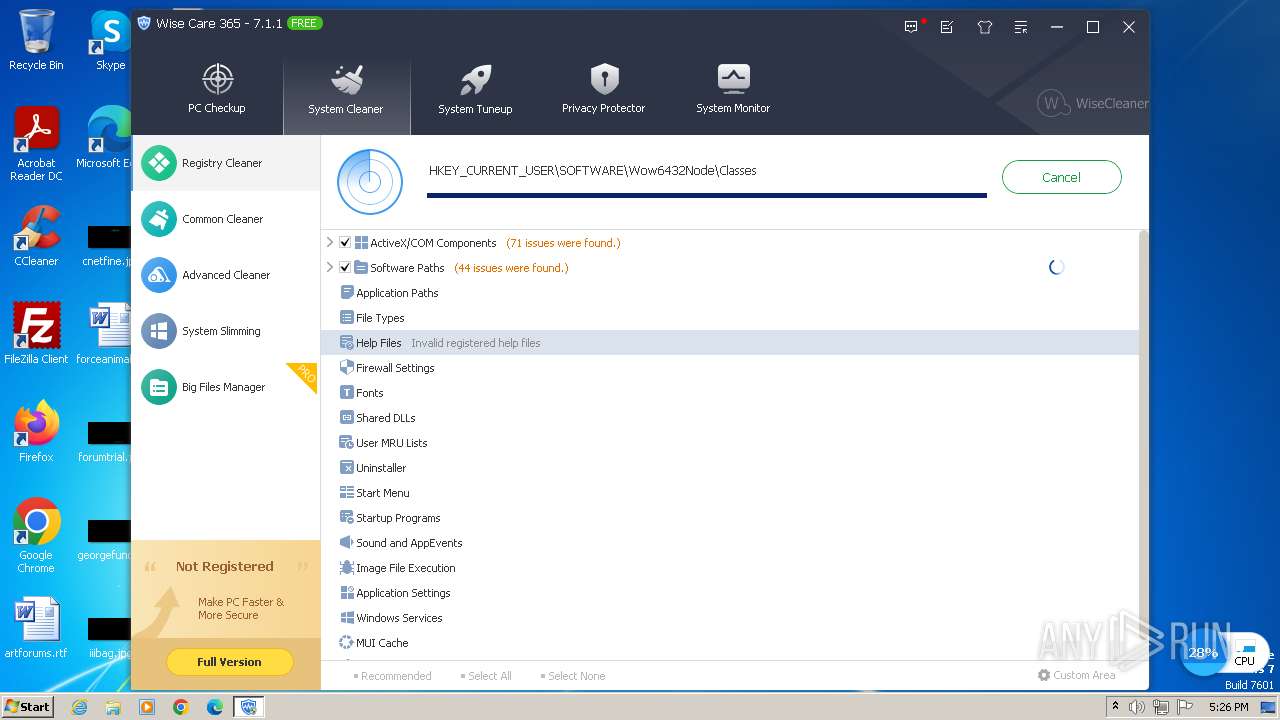Click the Firewall Settings icon

(x=347, y=367)
